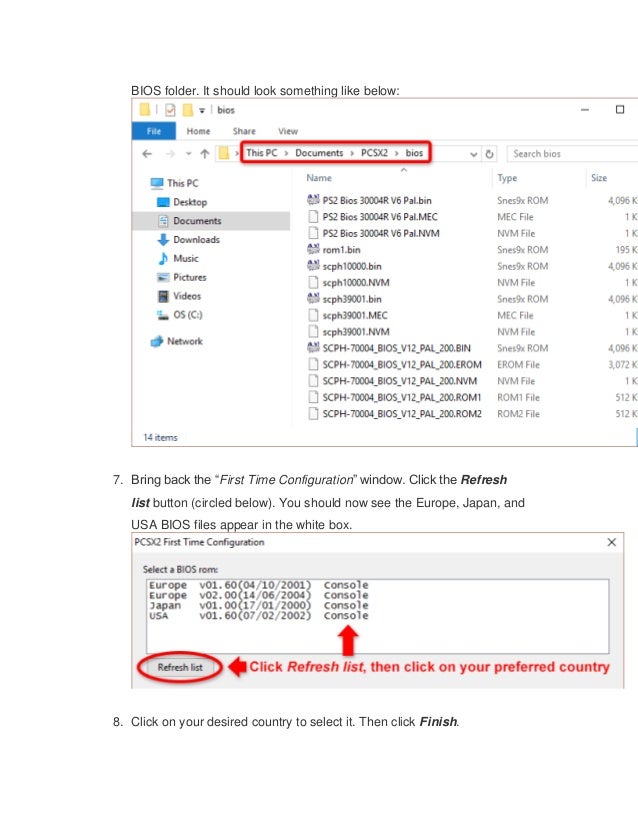Viewport: 638px width, 826px height.
Task: Select file SCPH-70004_BIOS_V12_PAL_200.EROM
Action: click(402, 365)
